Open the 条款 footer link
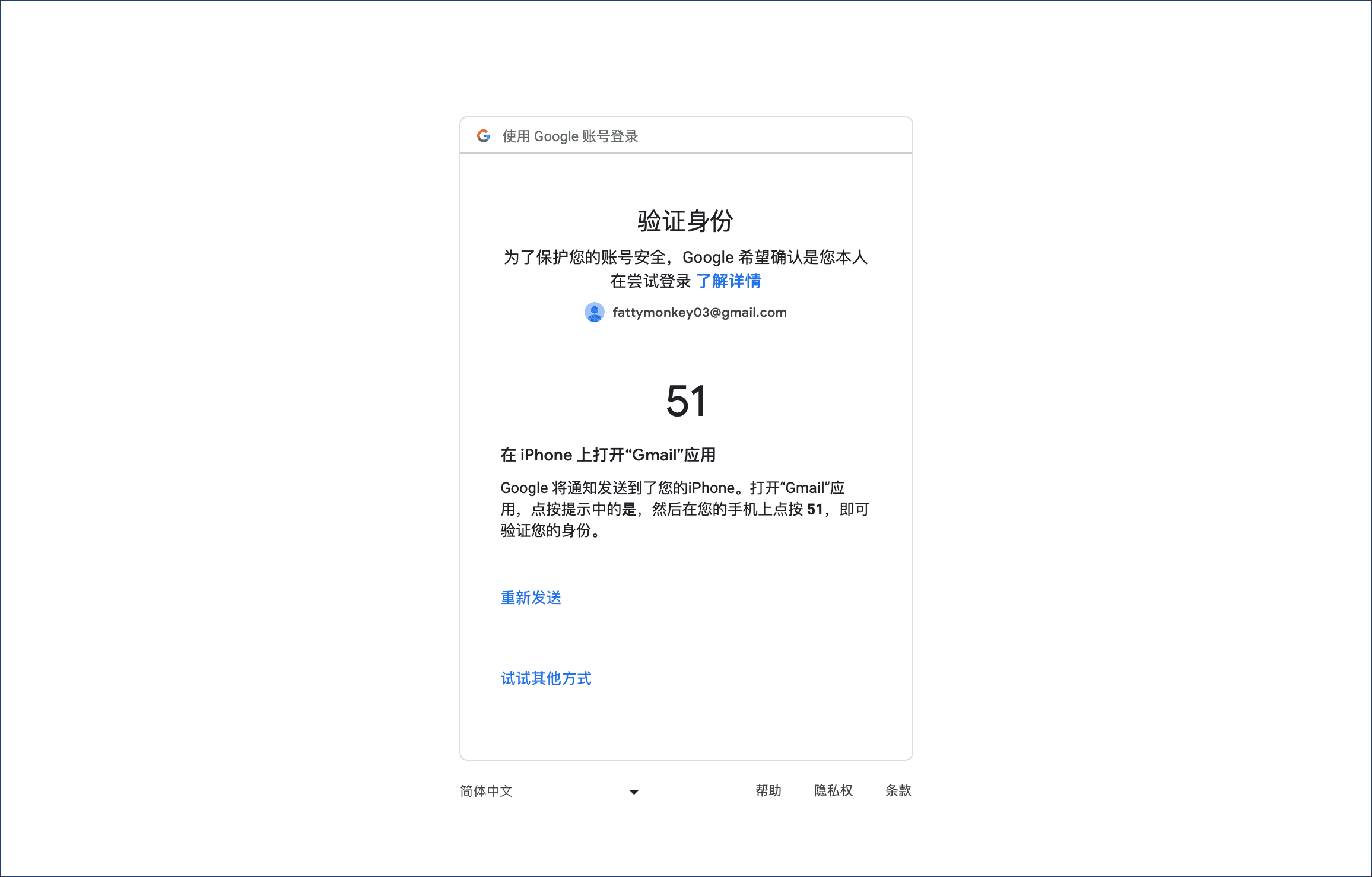Image resolution: width=1372 pixels, height=877 pixels. 898,790
